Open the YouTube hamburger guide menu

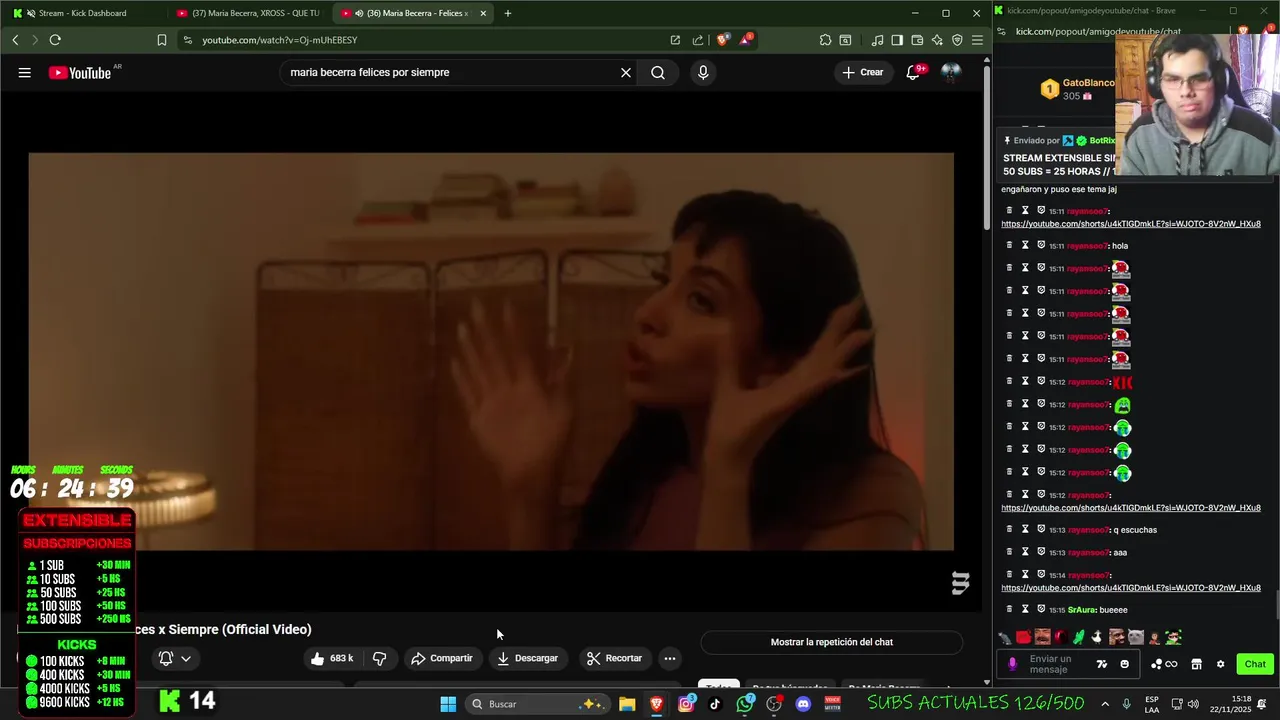point(25,72)
